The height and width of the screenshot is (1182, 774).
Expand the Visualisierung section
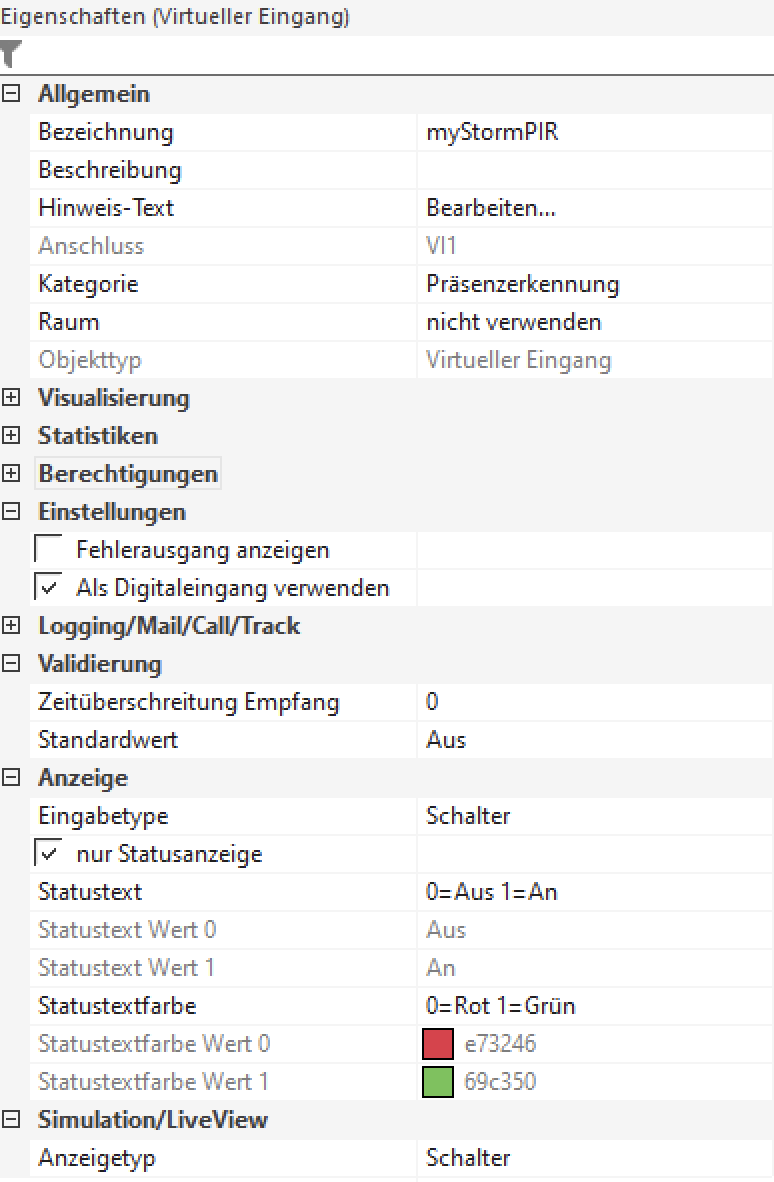click(12, 398)
